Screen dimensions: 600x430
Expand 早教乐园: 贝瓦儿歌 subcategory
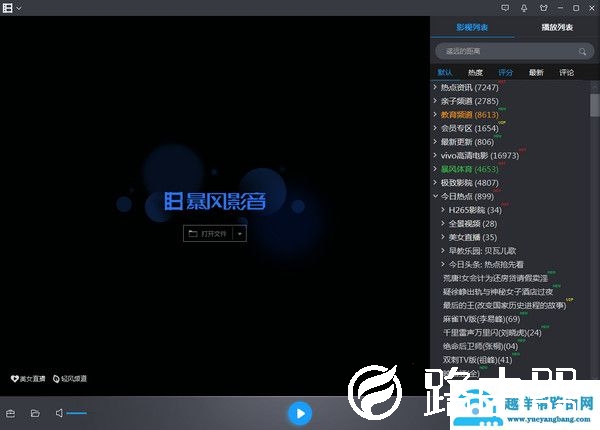click(443, 251)
